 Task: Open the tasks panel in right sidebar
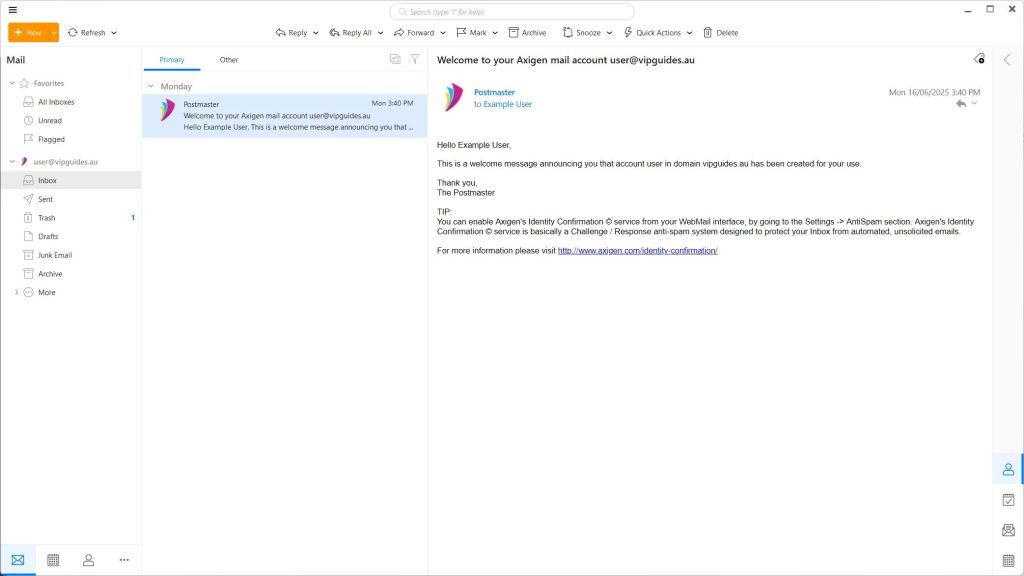pos(1008,499)
